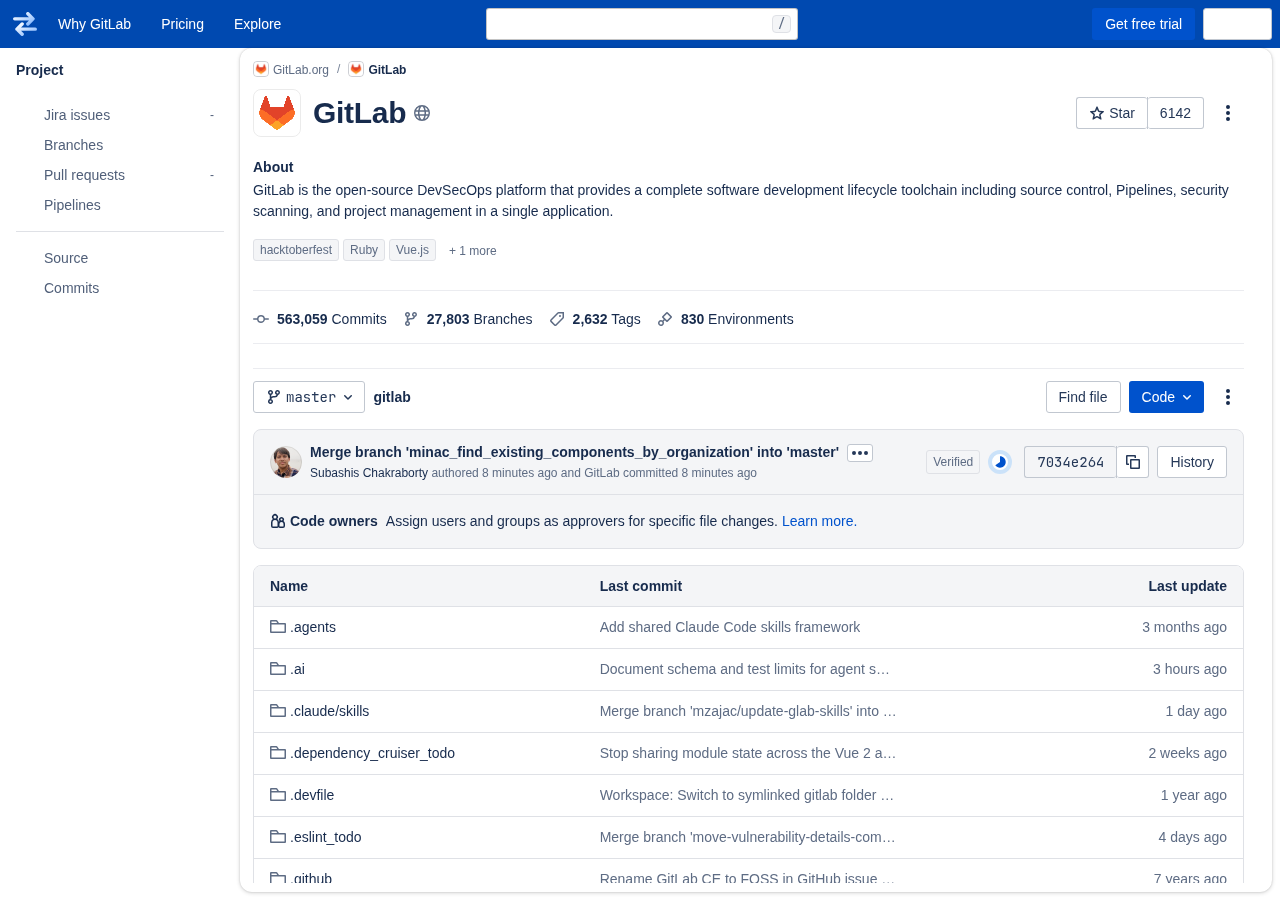Click '3 months ago' in the .agents row
The width and height of the screenshot is (1280, 900).
point(1184,627)
